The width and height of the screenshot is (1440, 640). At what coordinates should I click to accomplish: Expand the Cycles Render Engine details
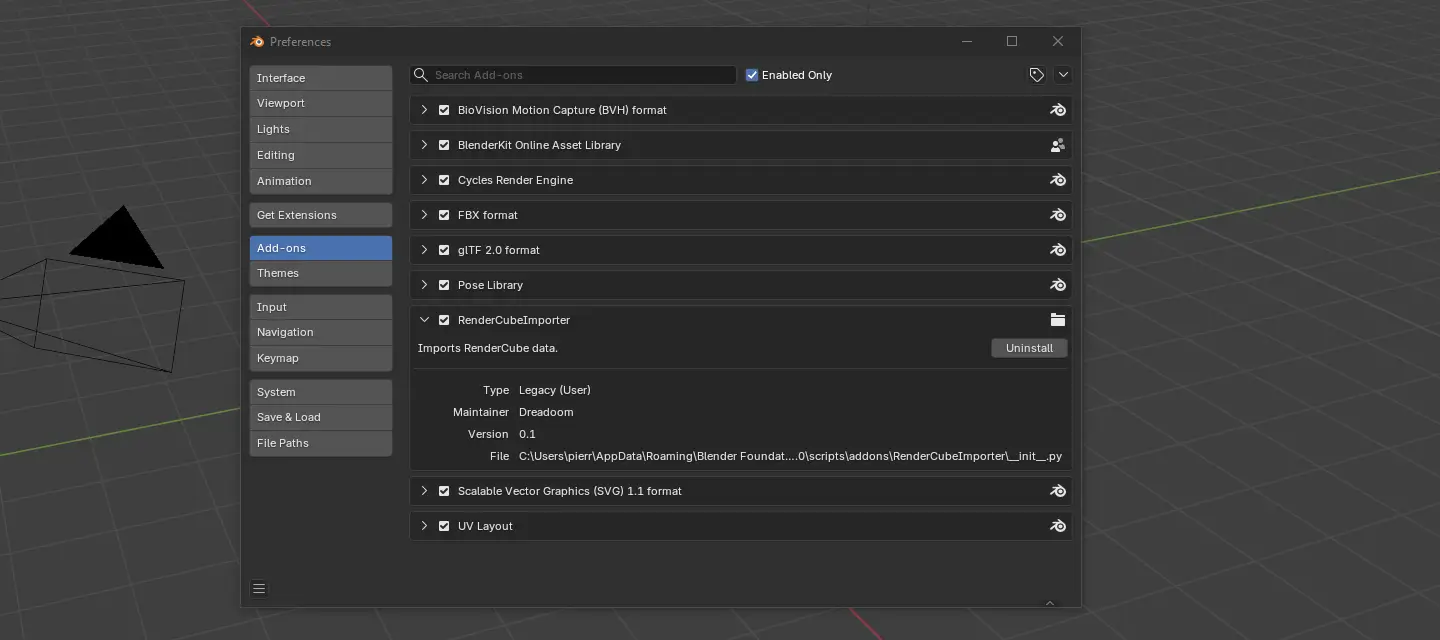(x=424, y=180)
